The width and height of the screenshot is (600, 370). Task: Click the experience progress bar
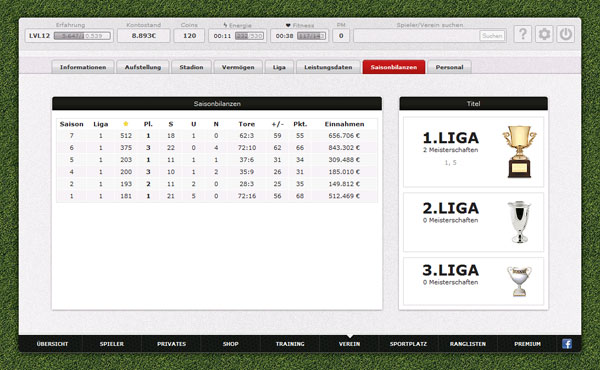[x=82, y=36]
